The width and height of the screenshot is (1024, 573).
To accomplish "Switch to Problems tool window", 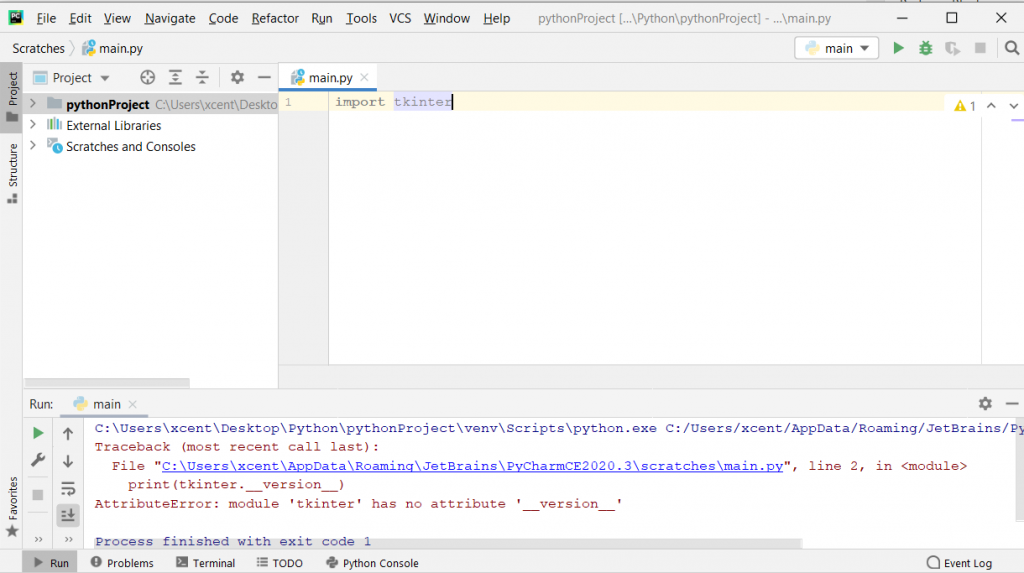I will coord(122,563).
